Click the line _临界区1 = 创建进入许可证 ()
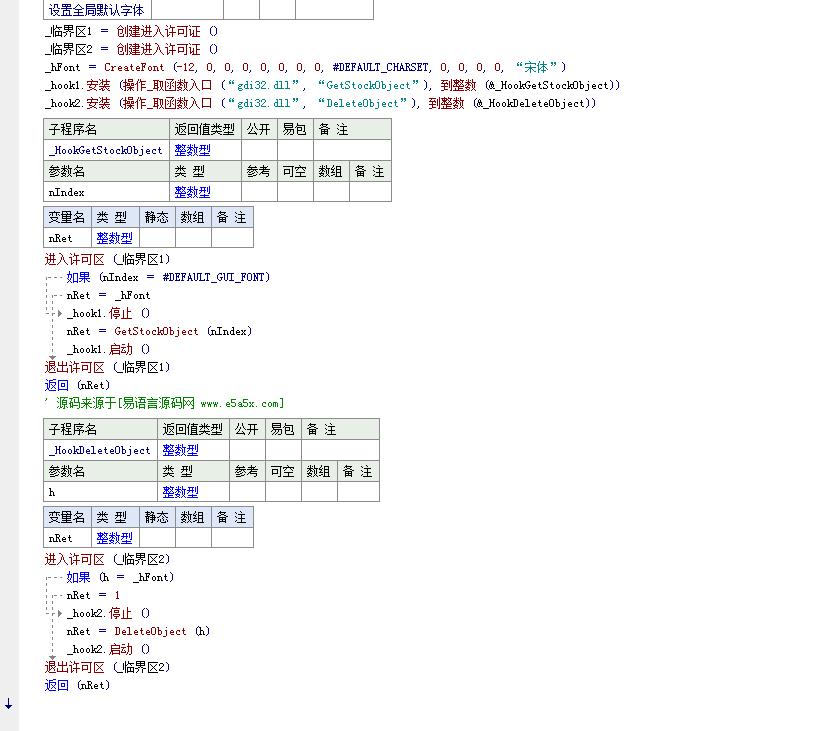 click(x=132, y=31)
